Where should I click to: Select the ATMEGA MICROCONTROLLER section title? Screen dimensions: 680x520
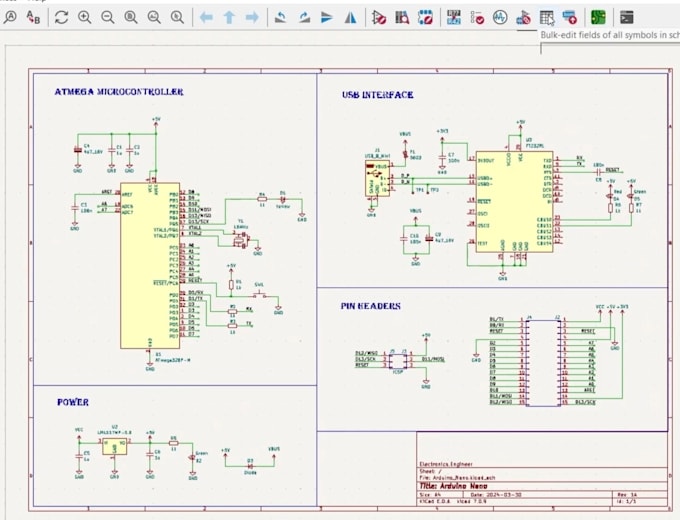pos(119,92)
